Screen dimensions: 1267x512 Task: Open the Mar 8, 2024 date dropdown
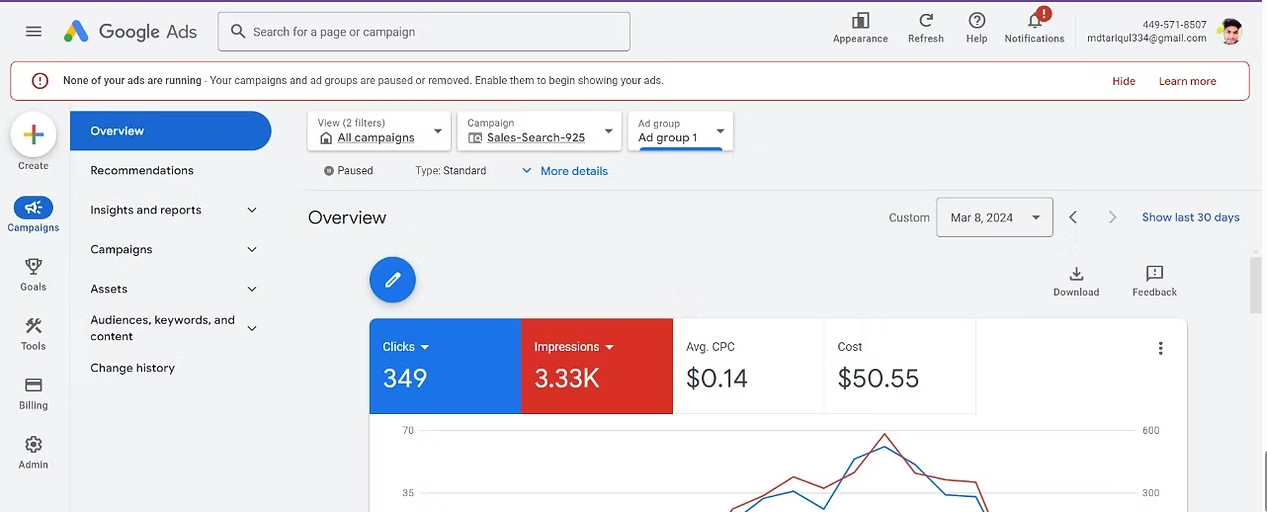tap(994, 217)
